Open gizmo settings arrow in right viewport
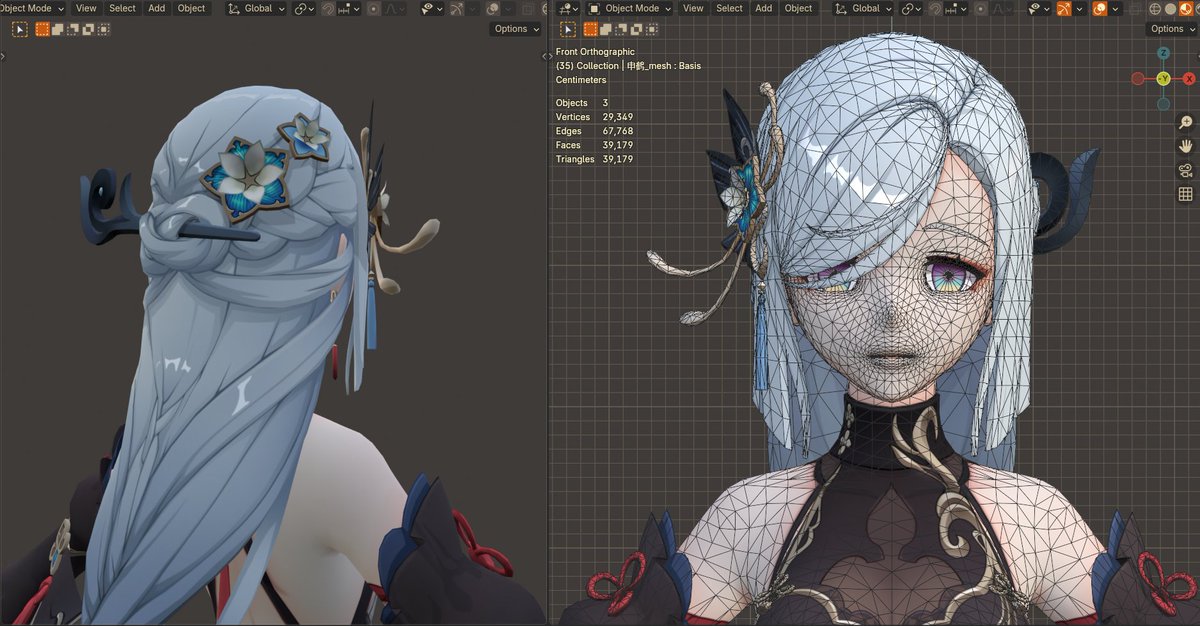Screen dimensions: 1200x626 [1079, 8]
